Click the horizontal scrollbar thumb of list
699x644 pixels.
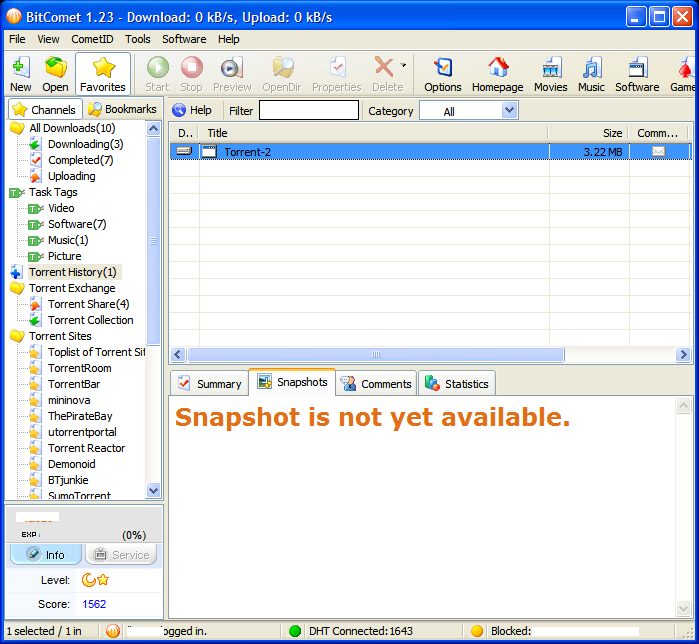click(x=376, y=355)
